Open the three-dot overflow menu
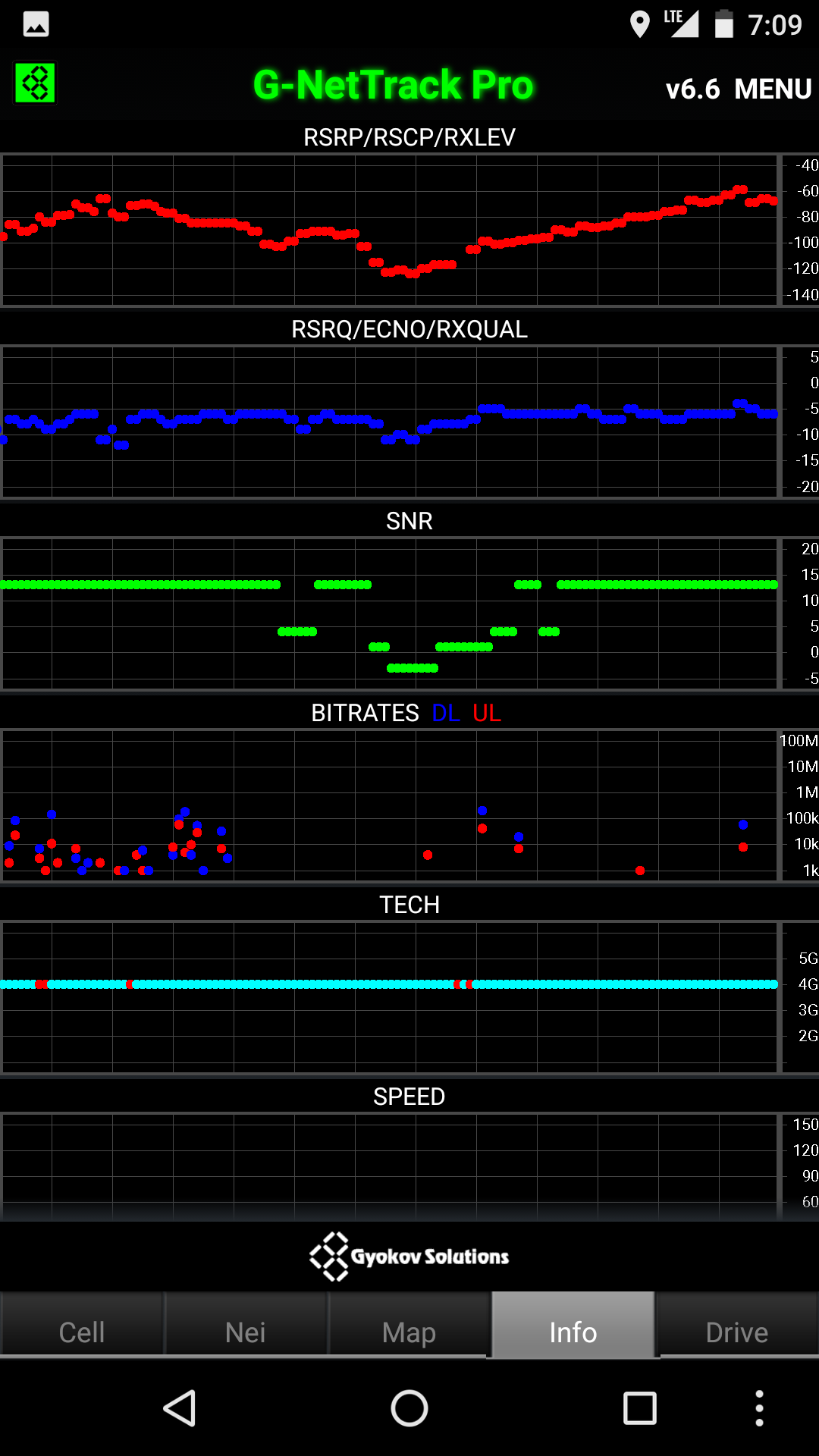 pyautogui.click(x=759, y=1408)
